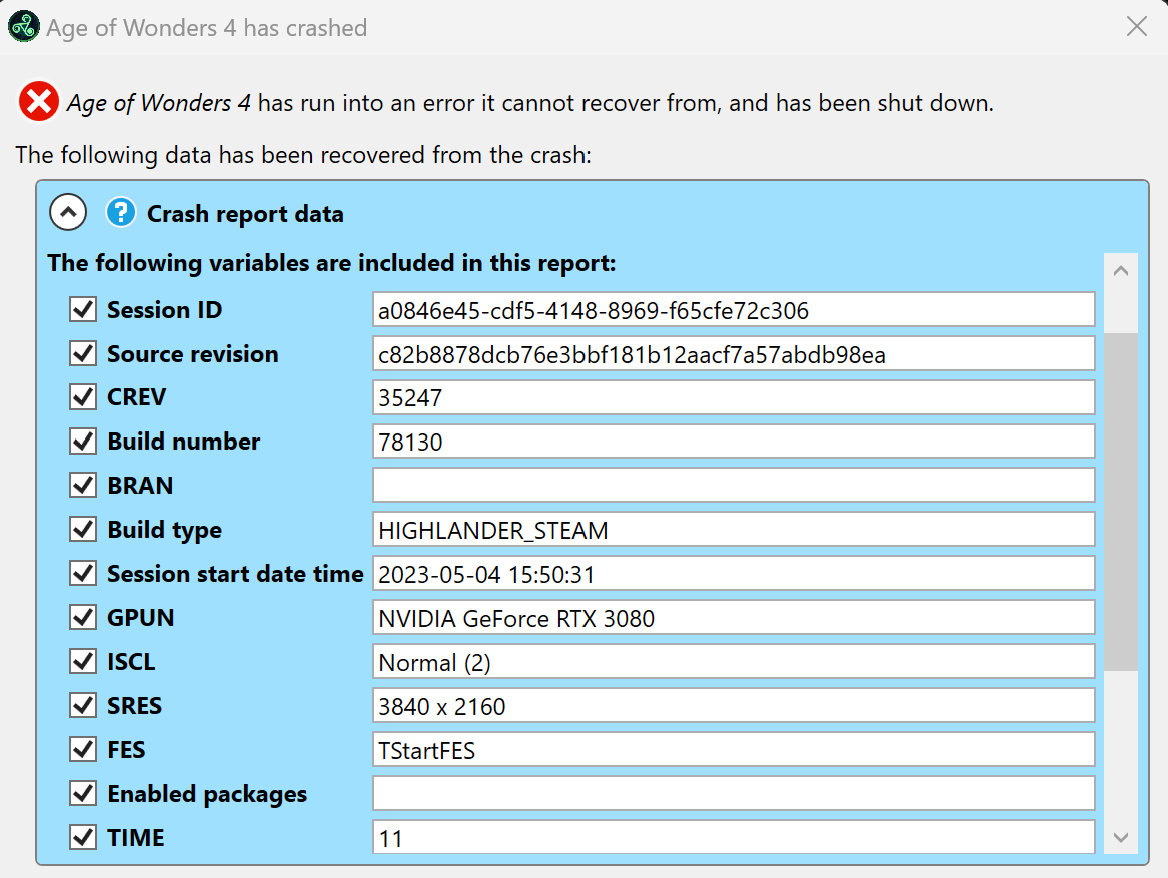This screenshot has width=1168, height=878.
Task: Collapse the Crash report data section
Action: tap(67, 212)
